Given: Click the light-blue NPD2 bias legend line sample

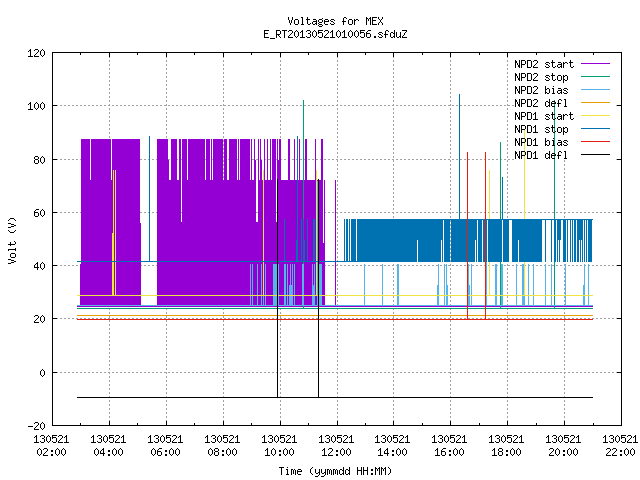Looking at the screenshot, I should (595, 90).
